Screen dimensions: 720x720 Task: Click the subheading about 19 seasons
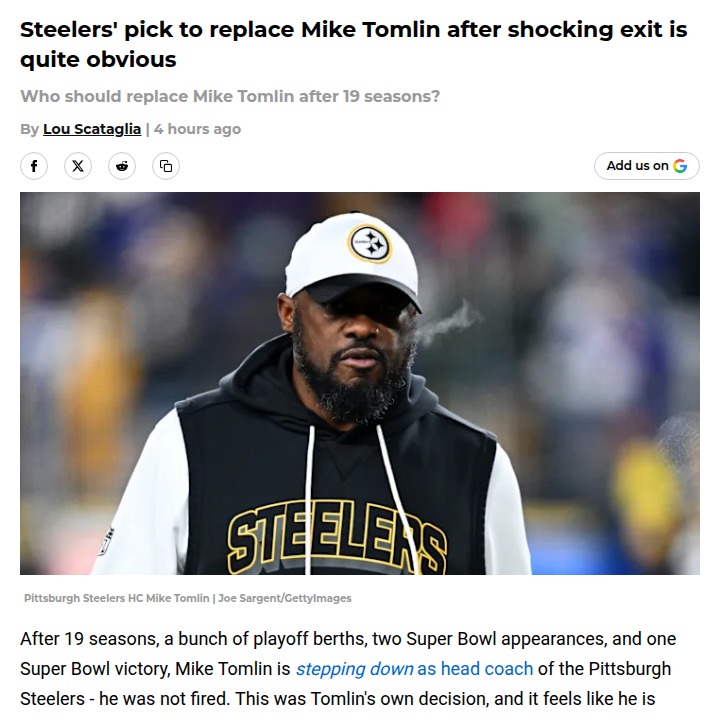[230, 96]
